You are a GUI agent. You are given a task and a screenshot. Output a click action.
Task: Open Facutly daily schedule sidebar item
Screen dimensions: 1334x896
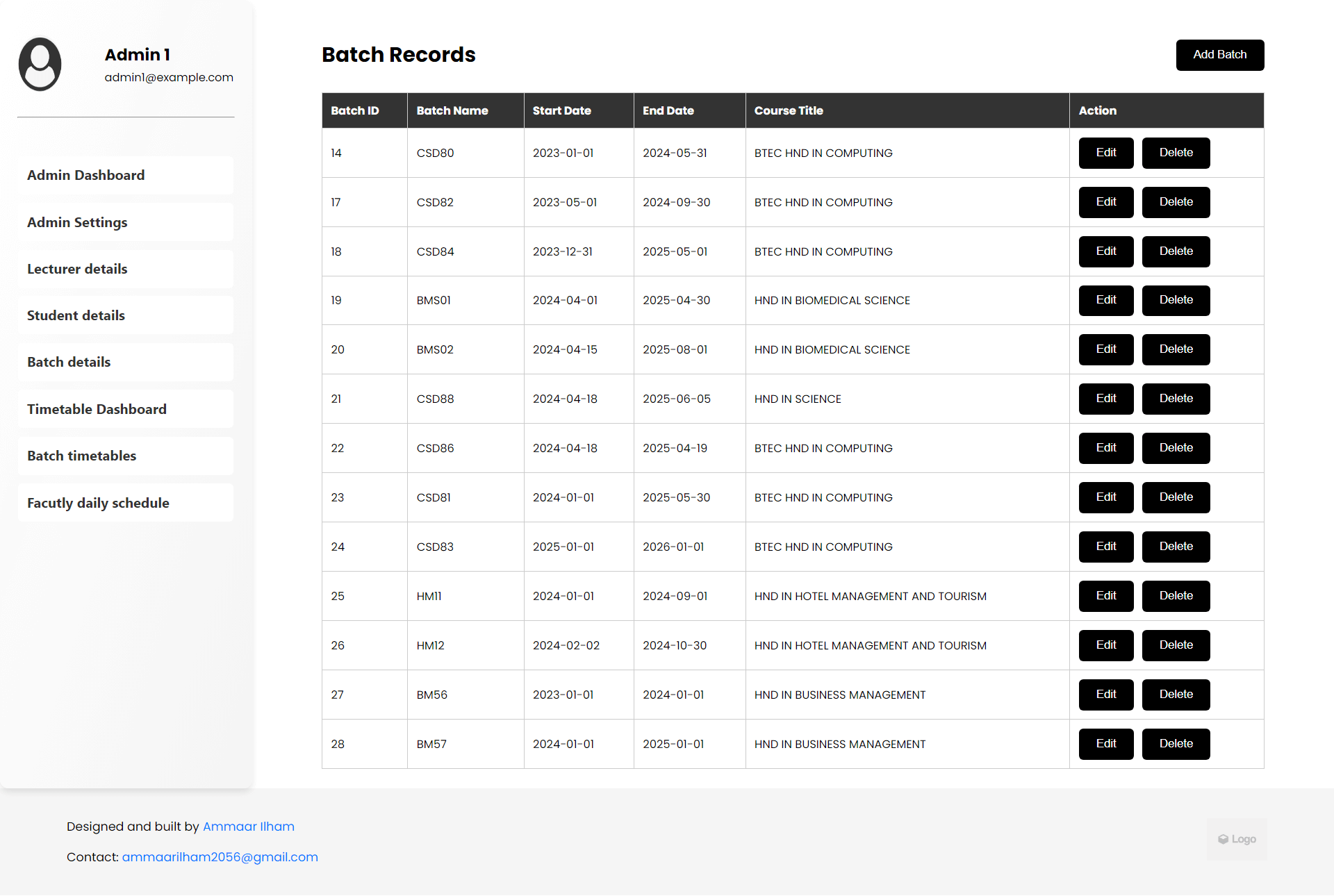126,503
